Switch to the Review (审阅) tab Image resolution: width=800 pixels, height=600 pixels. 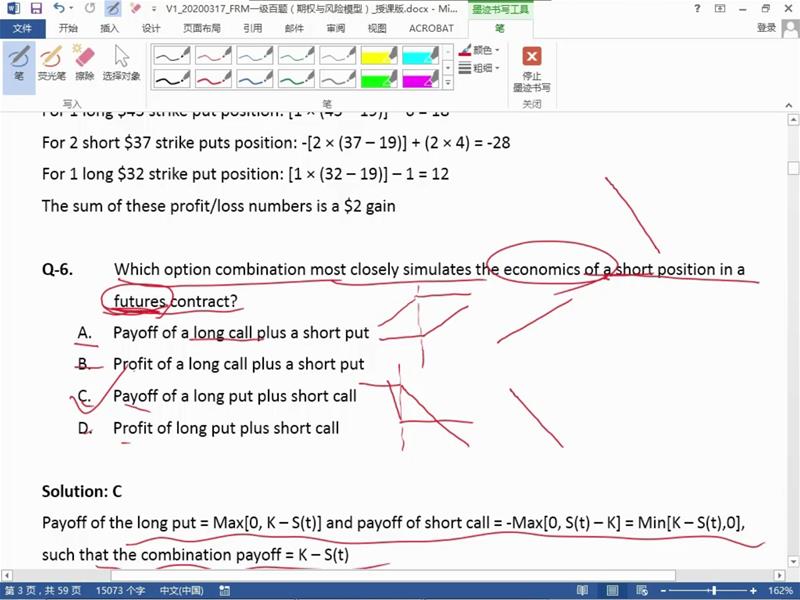click(336, 29)
